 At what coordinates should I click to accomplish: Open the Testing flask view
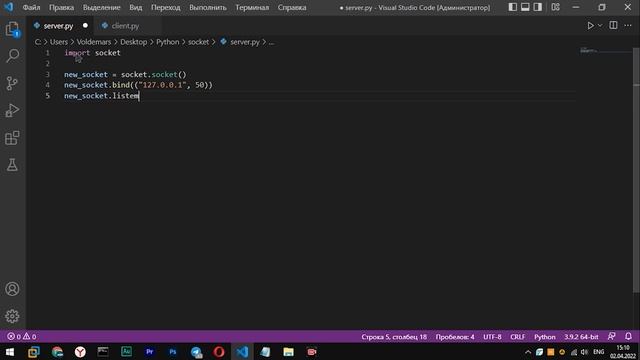(x=12, y=165)
